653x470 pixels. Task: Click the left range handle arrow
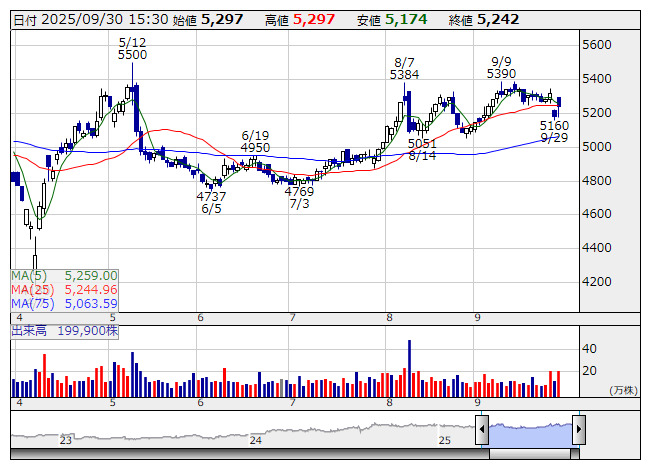pos(482,429)
